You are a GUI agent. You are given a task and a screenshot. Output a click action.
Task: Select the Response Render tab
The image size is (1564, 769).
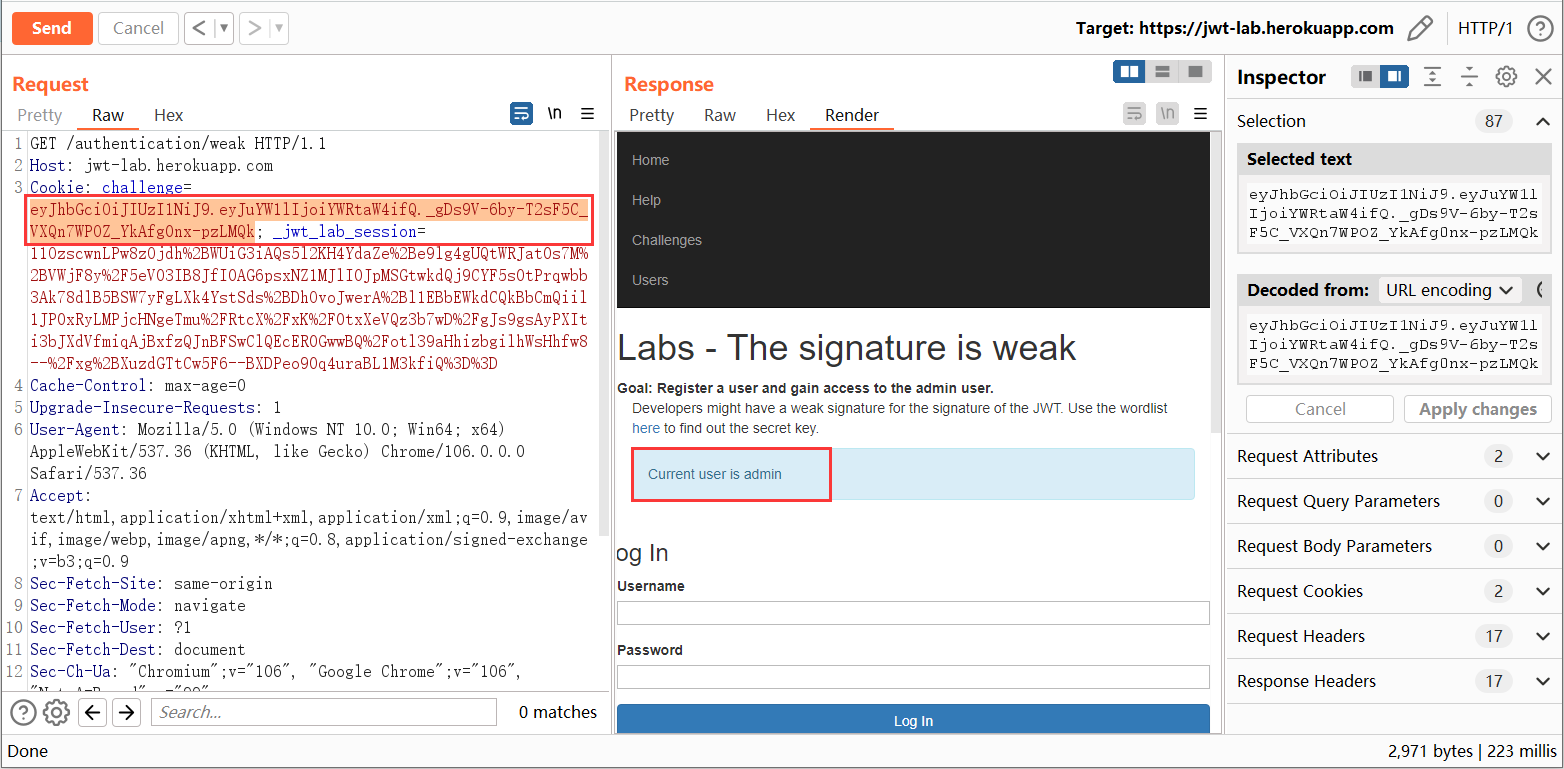coord(852,115)
